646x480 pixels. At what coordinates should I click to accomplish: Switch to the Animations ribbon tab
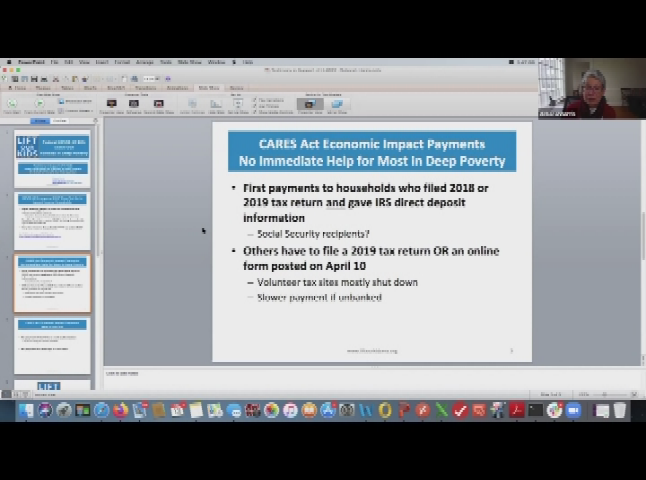click(177, 88)
